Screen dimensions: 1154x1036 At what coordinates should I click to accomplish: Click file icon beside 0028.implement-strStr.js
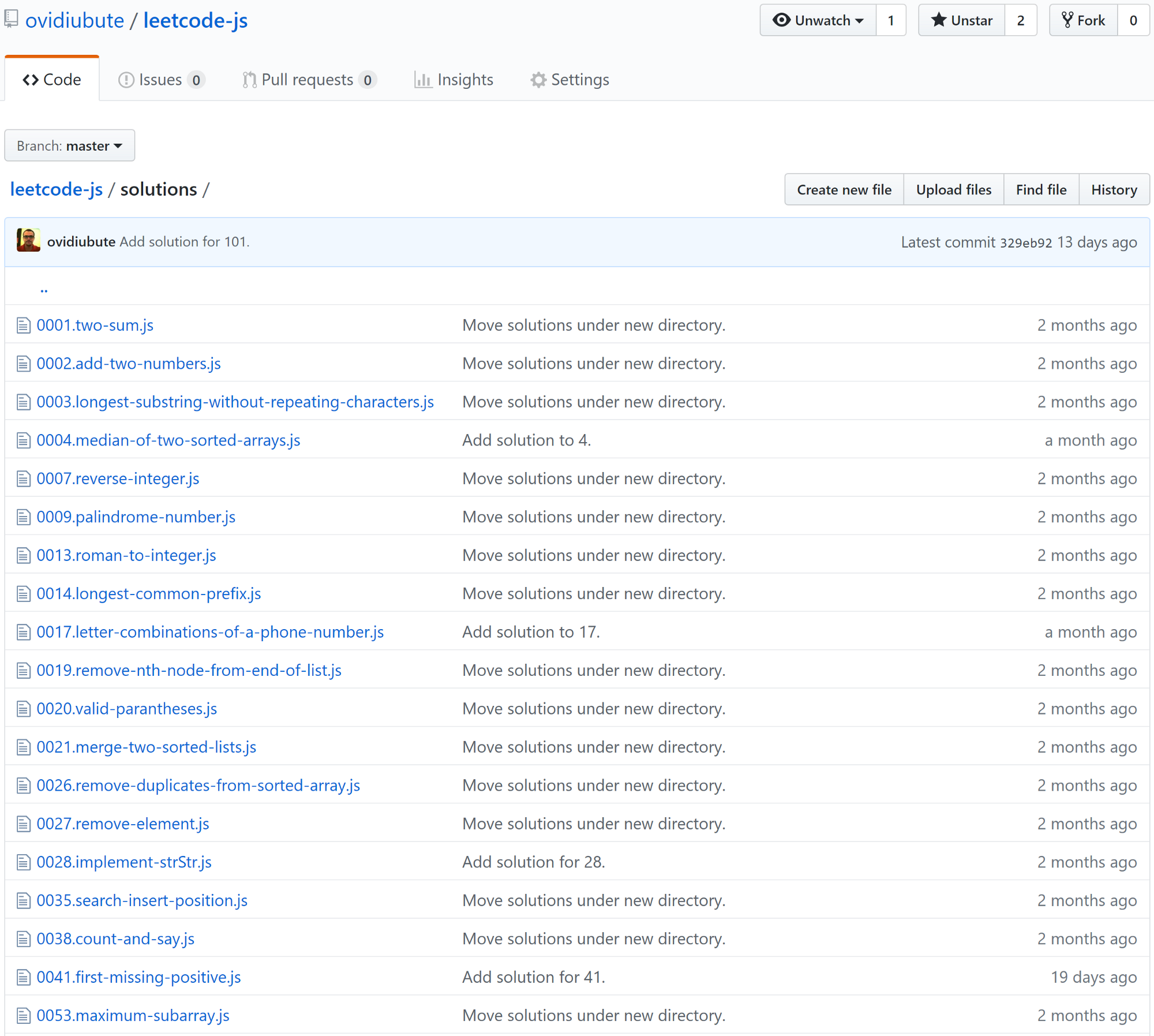pos(23,862)
